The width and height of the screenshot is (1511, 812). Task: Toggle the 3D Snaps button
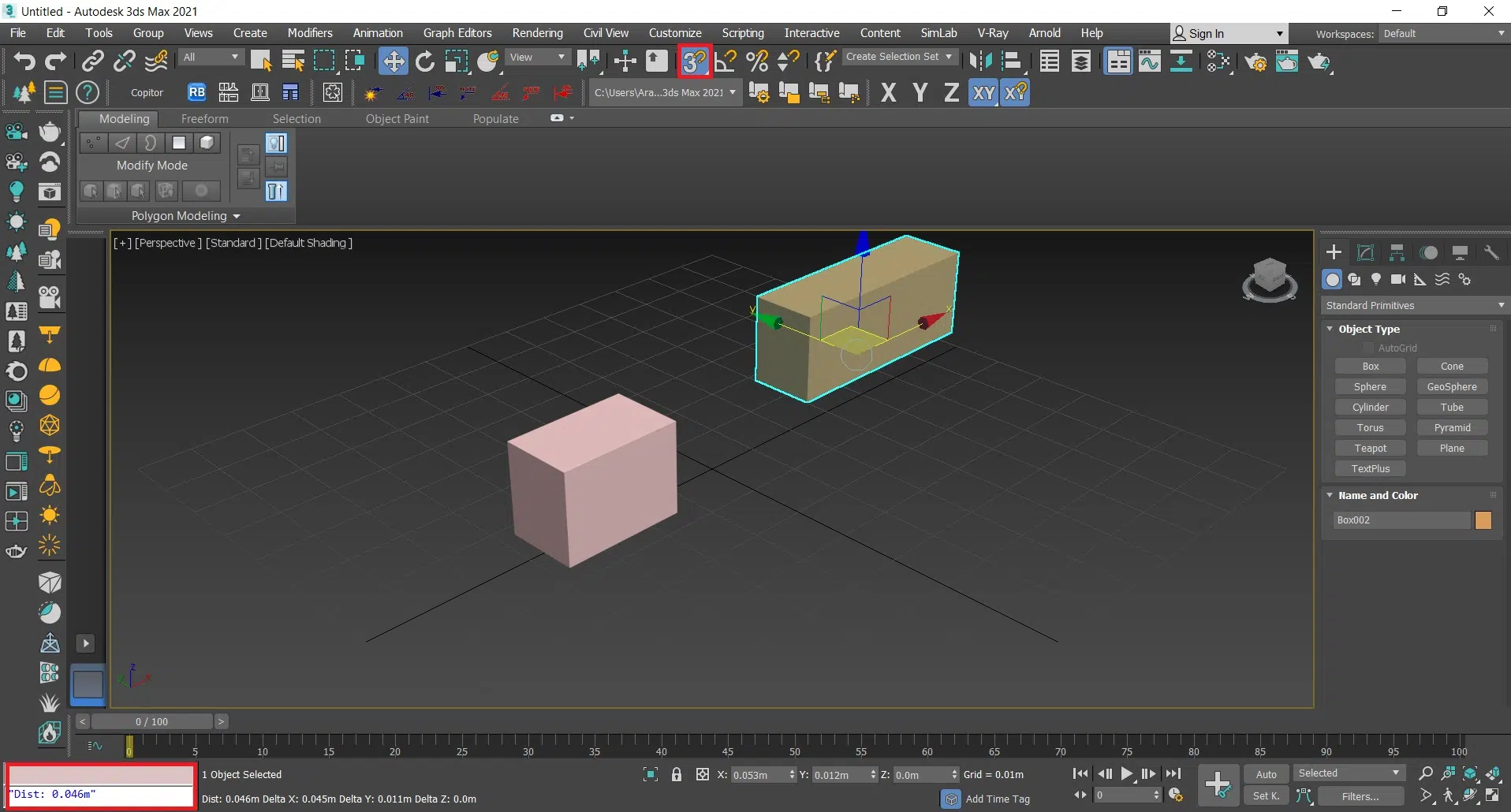[x=694, y=61]
